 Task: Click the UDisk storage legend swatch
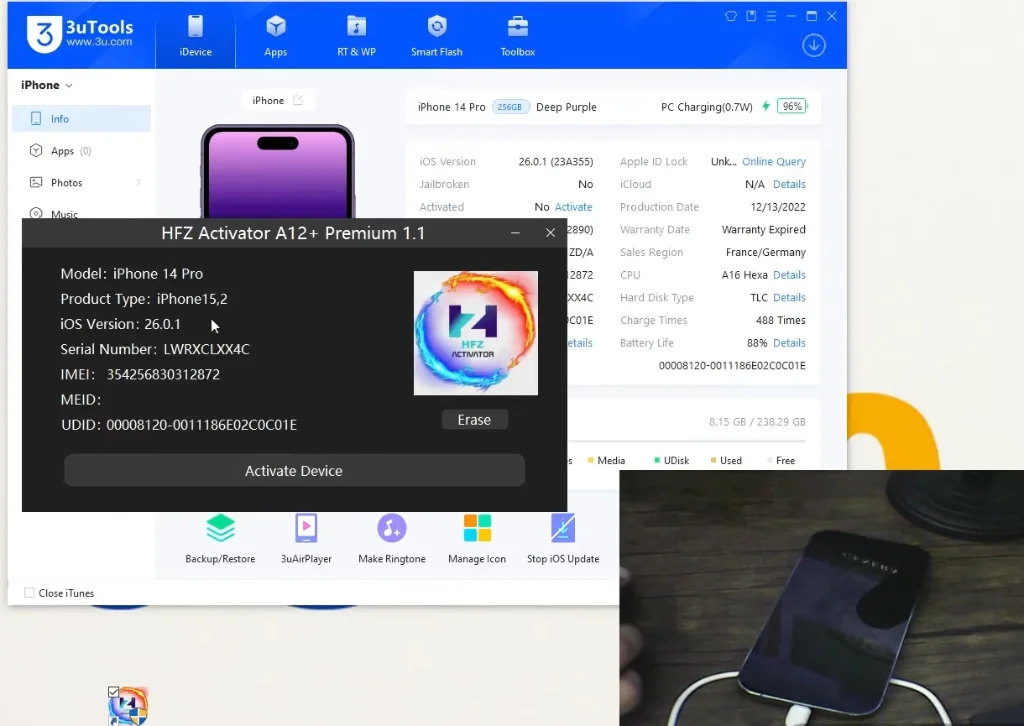tap(657, 460)
